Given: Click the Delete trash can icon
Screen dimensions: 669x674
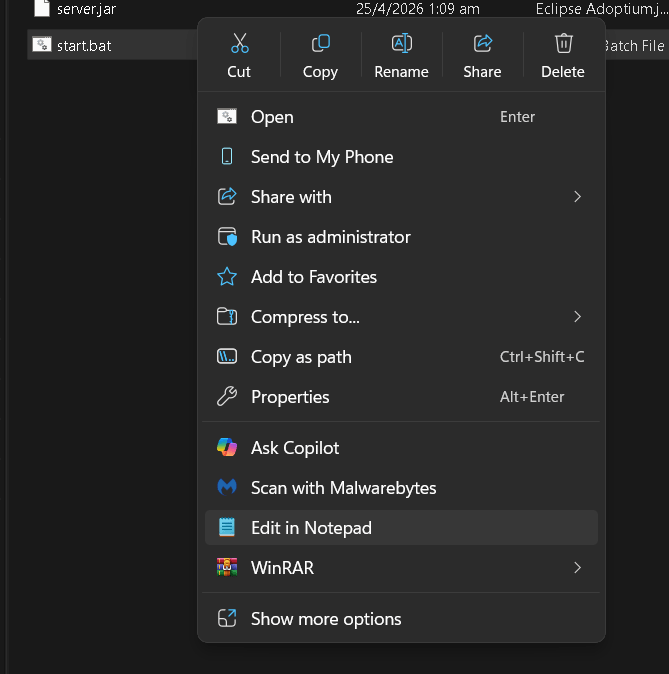Looking at the screenshot, I should click(564, 43).
